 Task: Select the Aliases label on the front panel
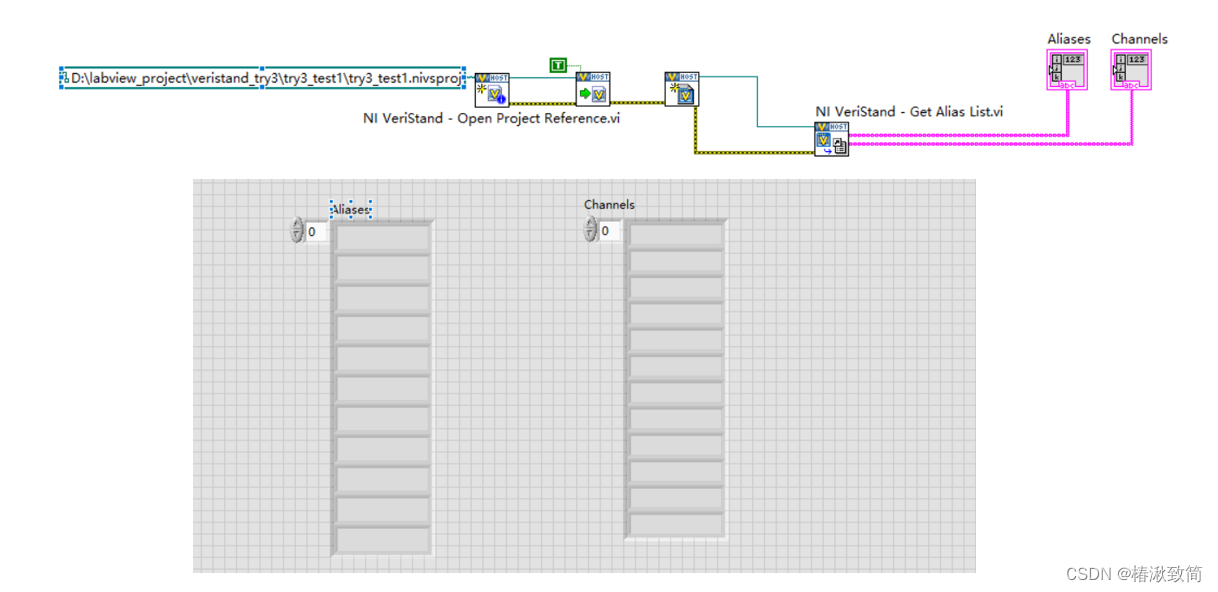(350, 209)
